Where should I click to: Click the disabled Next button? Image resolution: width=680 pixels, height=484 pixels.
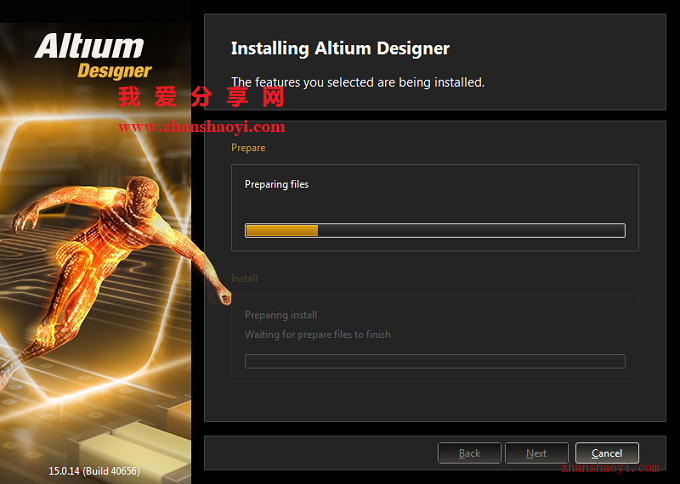[536, 453]
